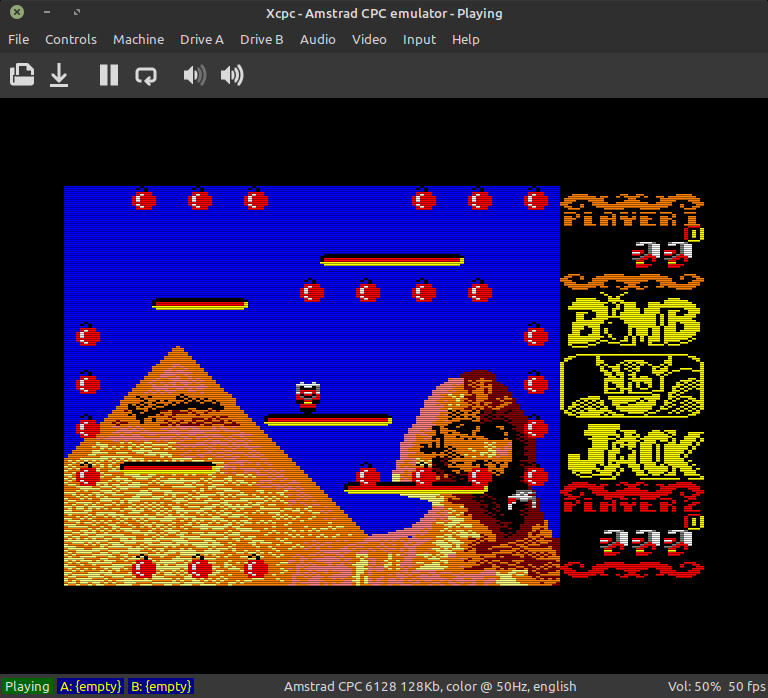Click the grey bird enemy sprite
The width and height of the screenshot is (768, 698).
(521, 499)
